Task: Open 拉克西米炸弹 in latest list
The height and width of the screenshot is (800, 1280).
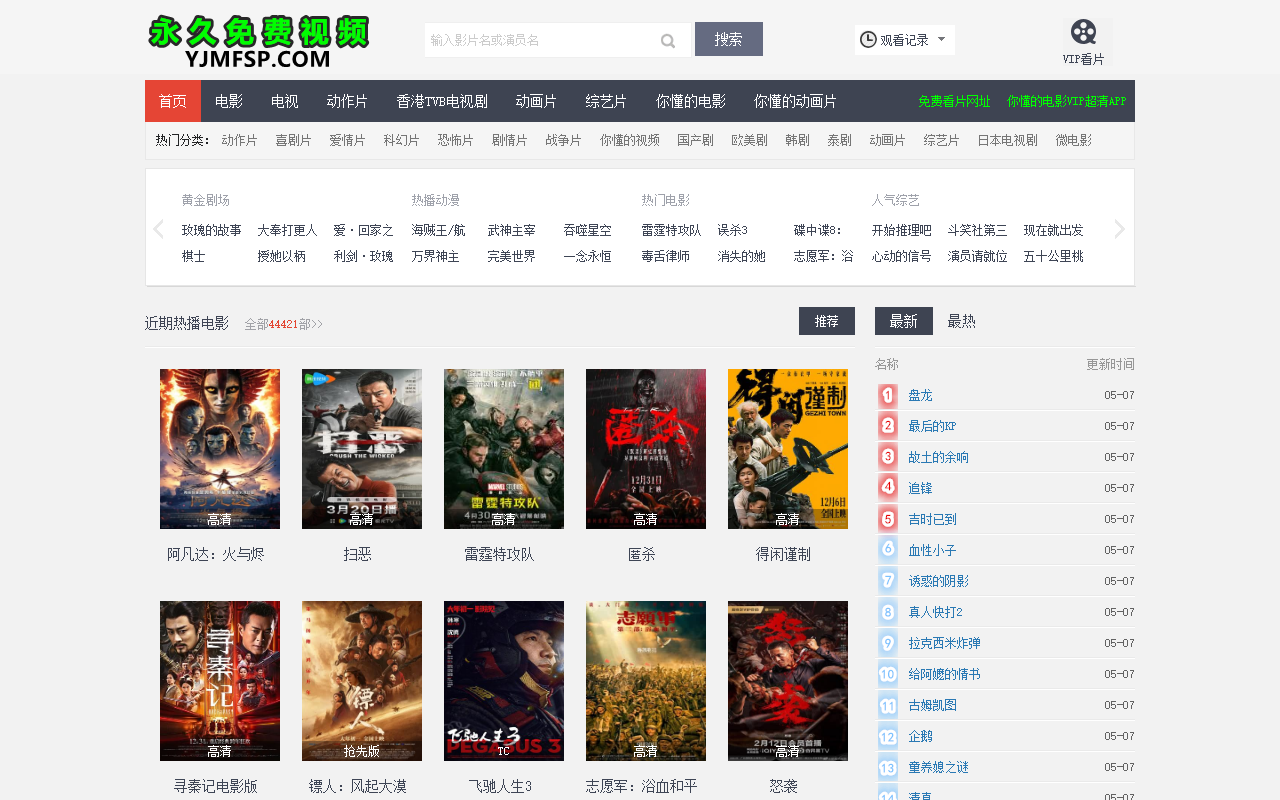Action: point(944,644)
